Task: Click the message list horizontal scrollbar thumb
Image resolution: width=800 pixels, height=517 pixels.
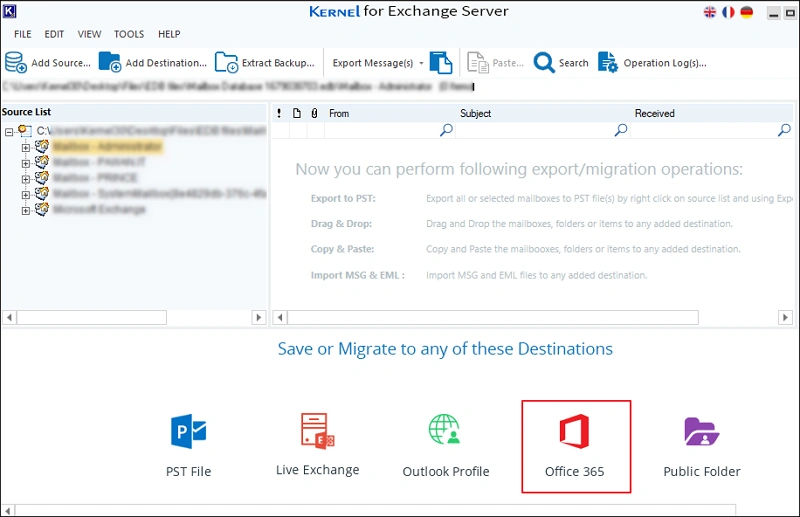Action: [493, 317]
